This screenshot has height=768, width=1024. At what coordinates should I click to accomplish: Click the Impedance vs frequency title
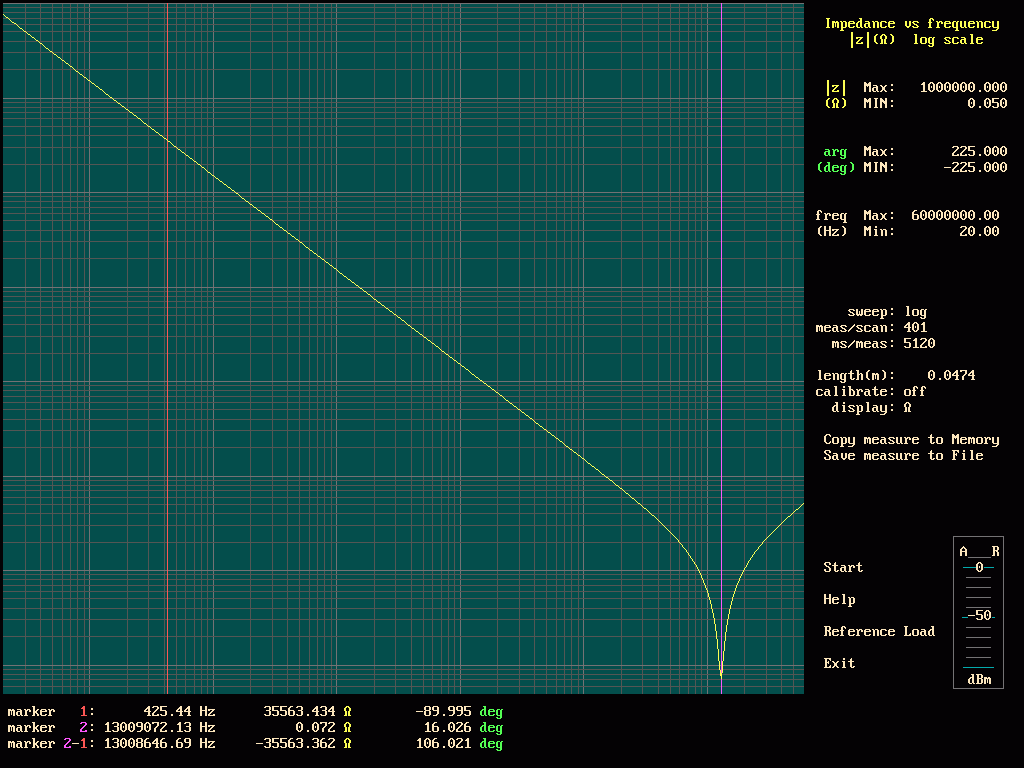(x=912, y=24)
